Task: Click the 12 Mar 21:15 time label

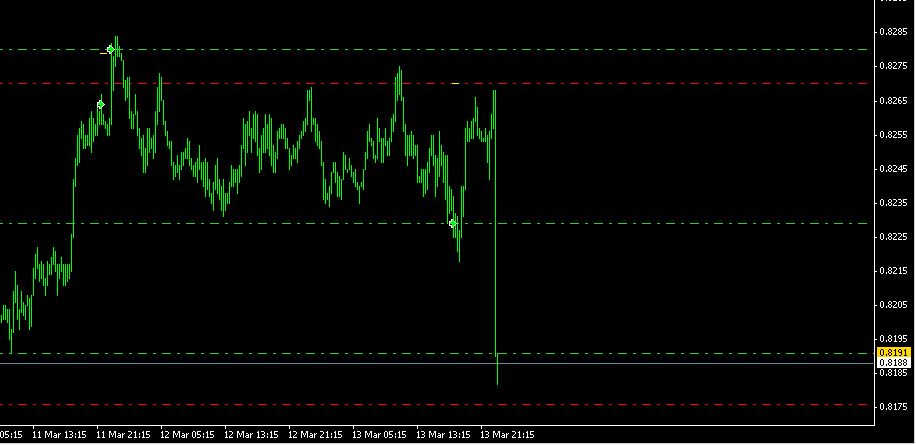Action: pyautogui.click(x=315, y=434)
